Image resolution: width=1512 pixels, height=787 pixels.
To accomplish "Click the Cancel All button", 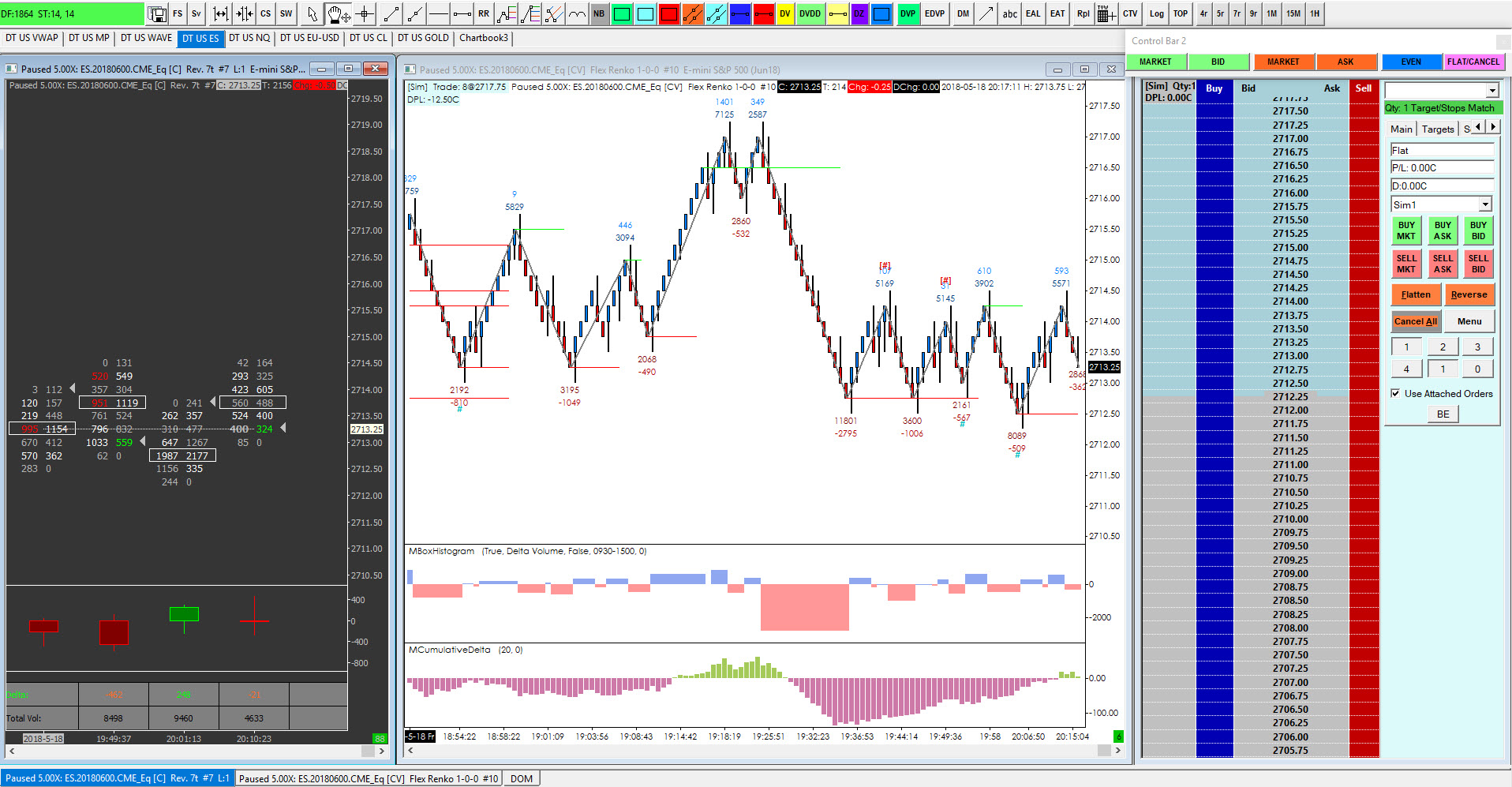I will click(x=1416, y=321).
